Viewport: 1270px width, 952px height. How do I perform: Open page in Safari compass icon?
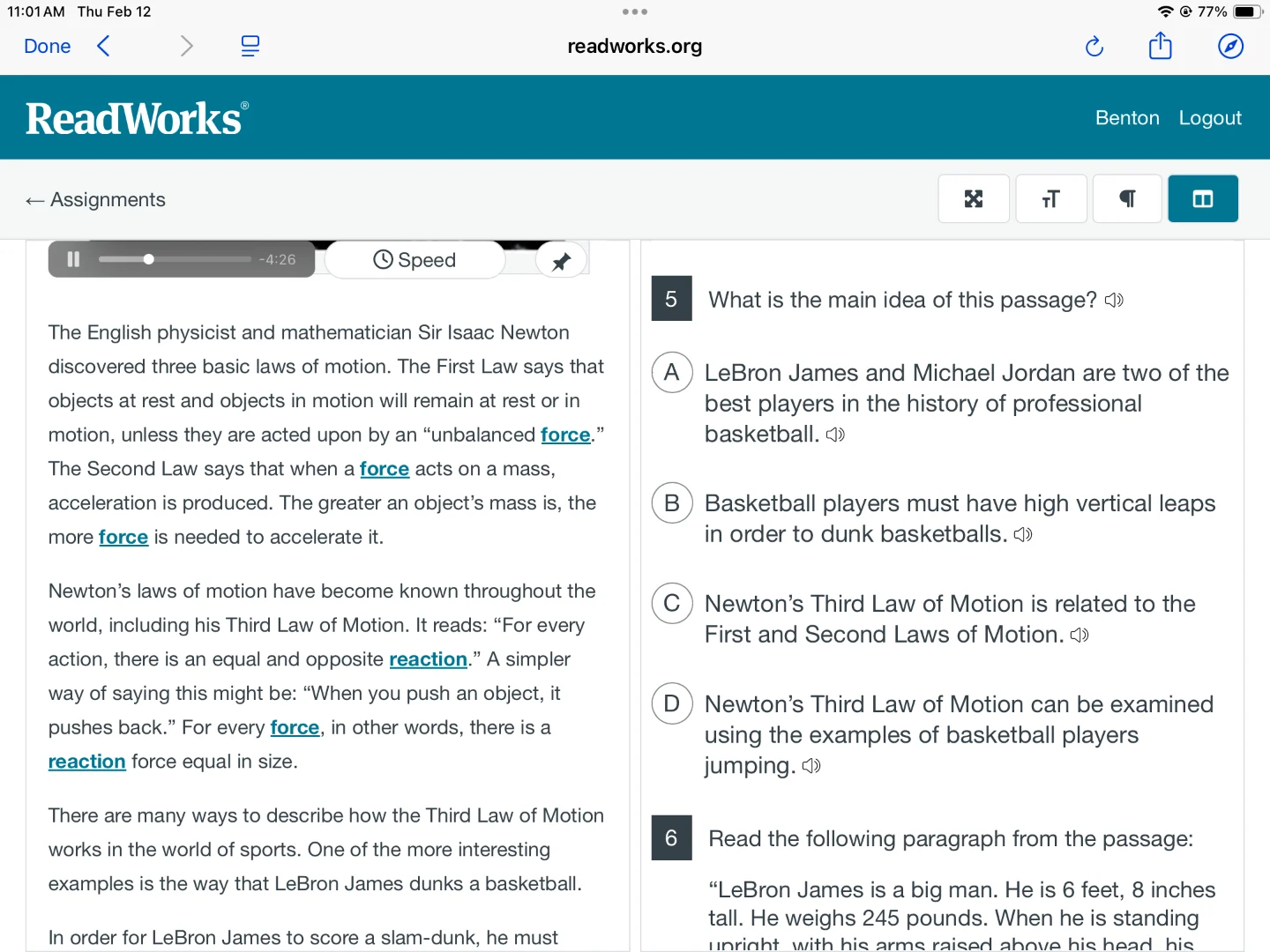pyautogui.click(x=1230, y=46)
